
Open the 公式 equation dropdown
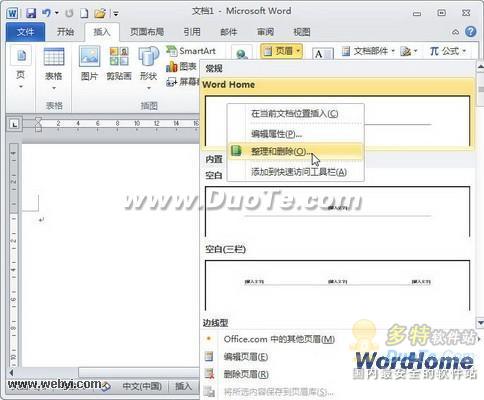pos(448,51)
